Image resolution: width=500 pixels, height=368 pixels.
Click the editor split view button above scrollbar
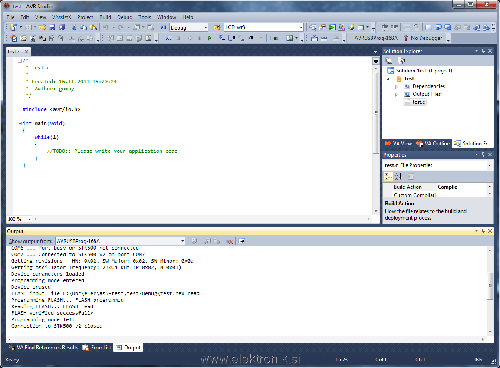tap(376, 61)
